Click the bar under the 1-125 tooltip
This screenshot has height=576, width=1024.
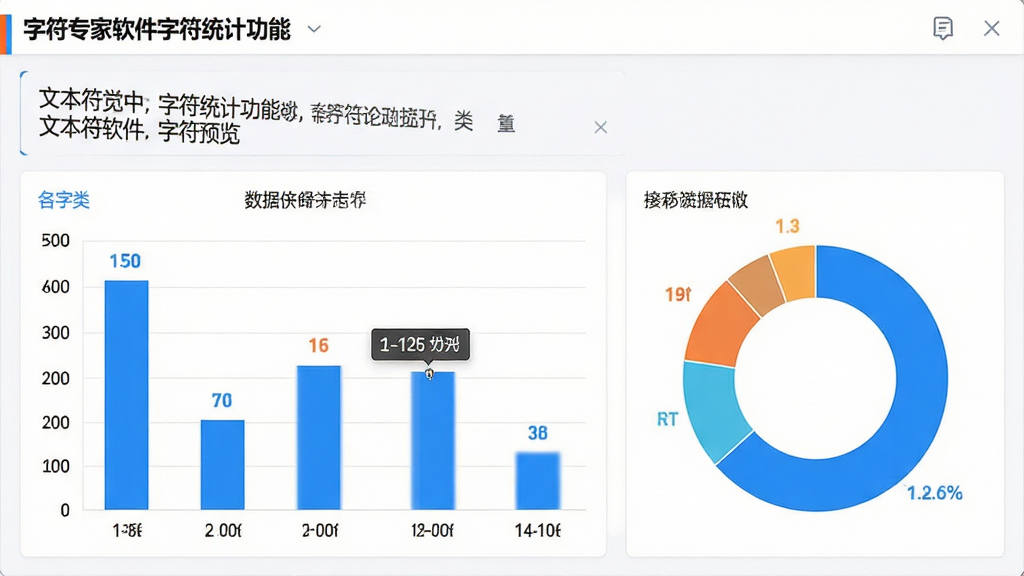432,441
